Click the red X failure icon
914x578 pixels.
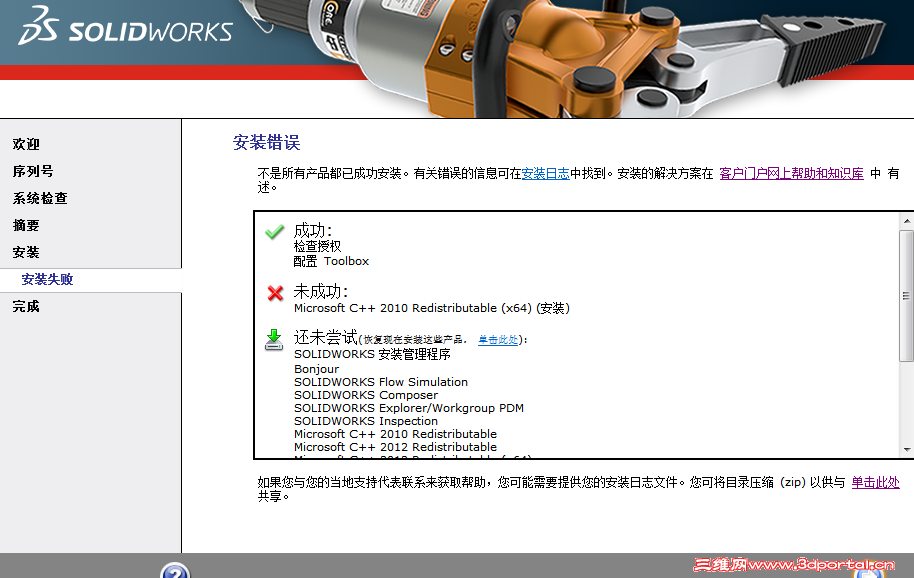pyautogui.click(x=273, y=293)
